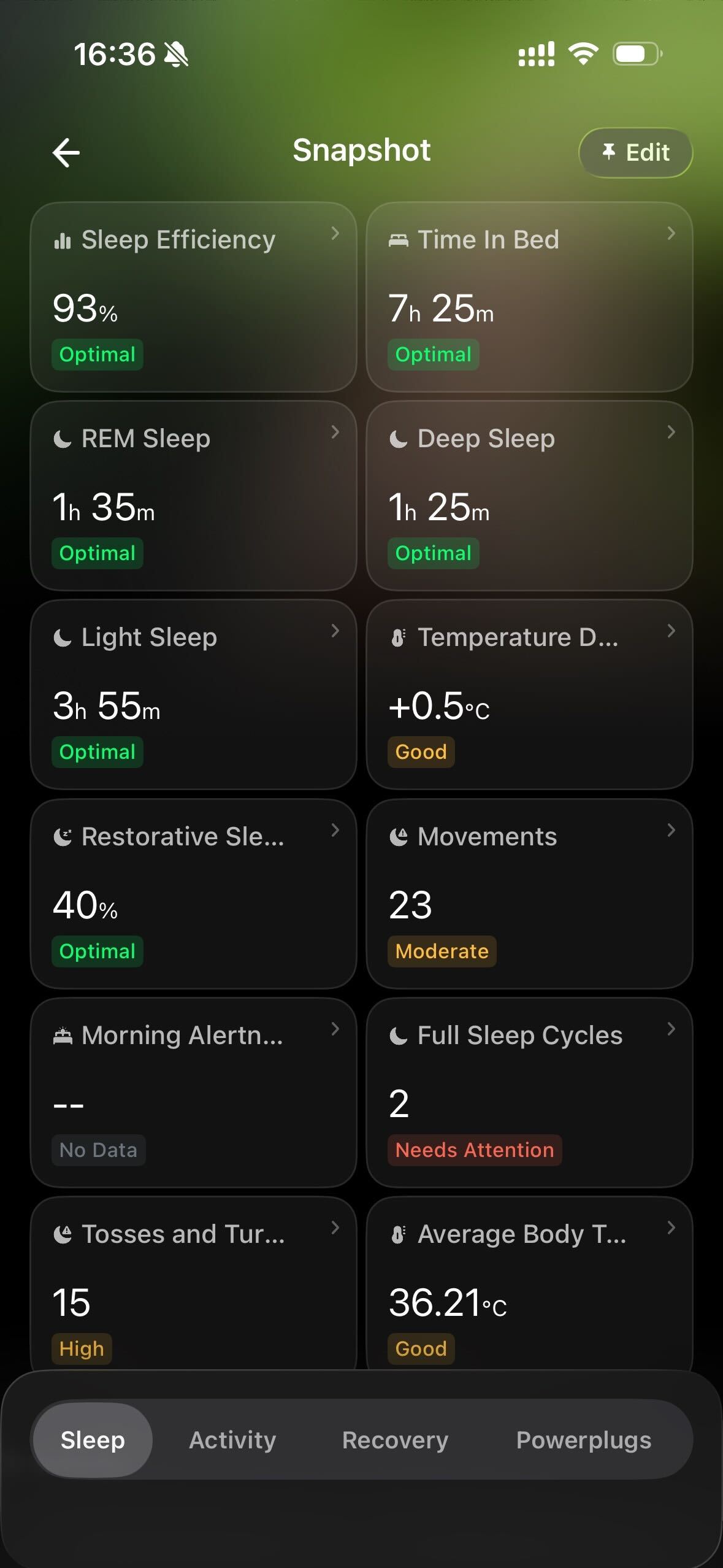
Task: Tap the Morning Alertness sunrise icon
Action: coord(63,1036)
